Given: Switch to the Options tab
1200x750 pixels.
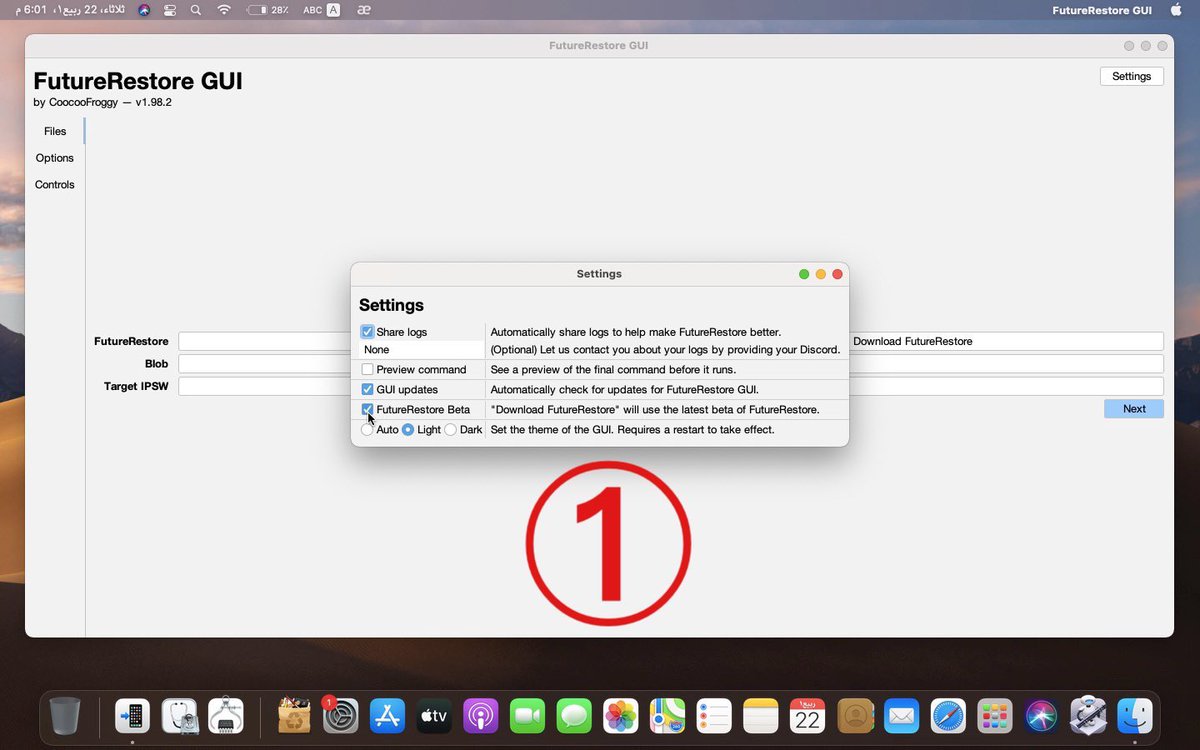Looking at the screenshot, I should pos(55,158).
